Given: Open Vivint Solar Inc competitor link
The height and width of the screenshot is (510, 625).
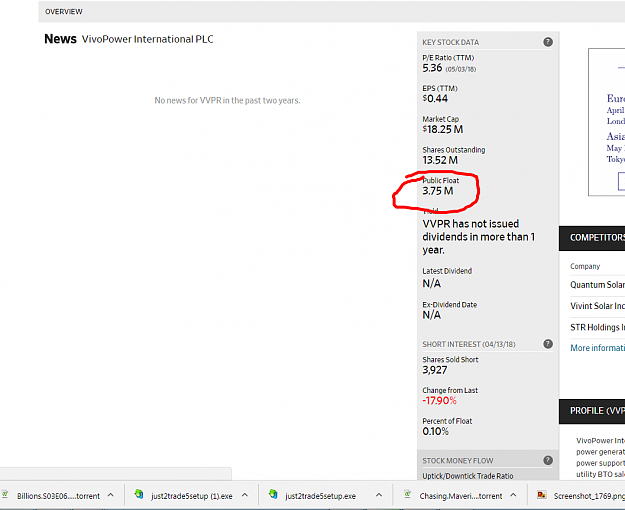Looking at the screenshot, I should click(597, 306).
